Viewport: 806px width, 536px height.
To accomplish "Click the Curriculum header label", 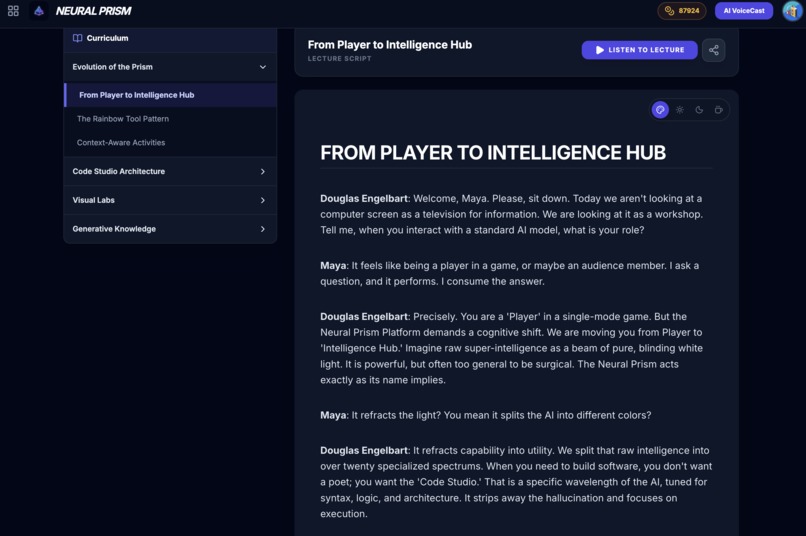I will coord(107,38).
